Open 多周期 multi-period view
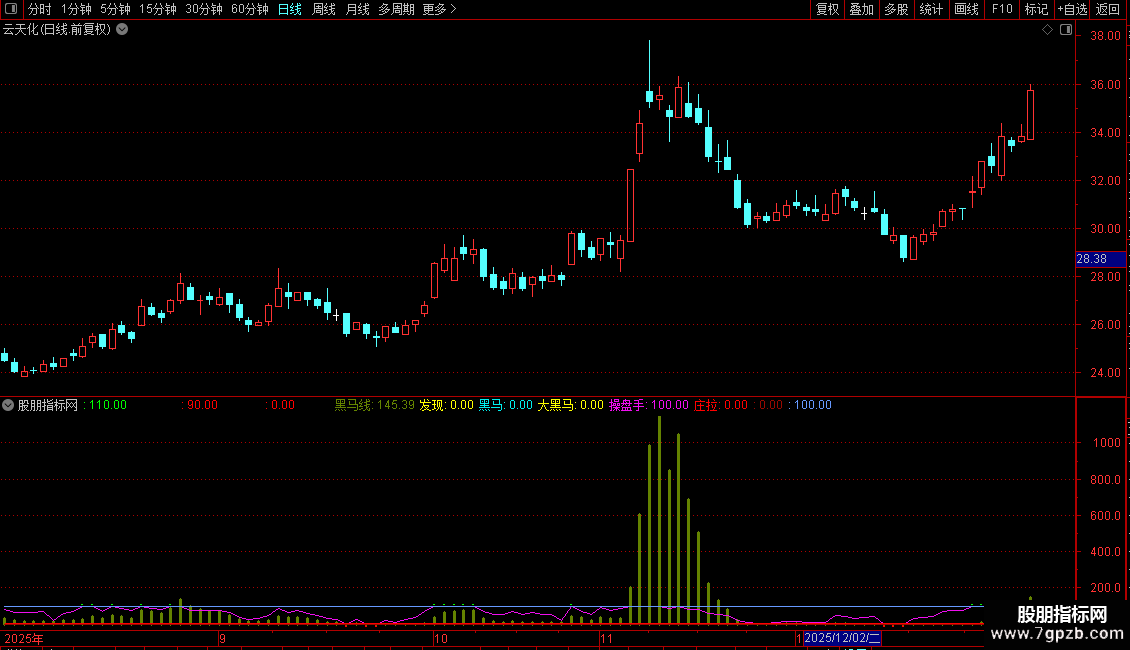The image size is (1130, 650). point(396,9)
